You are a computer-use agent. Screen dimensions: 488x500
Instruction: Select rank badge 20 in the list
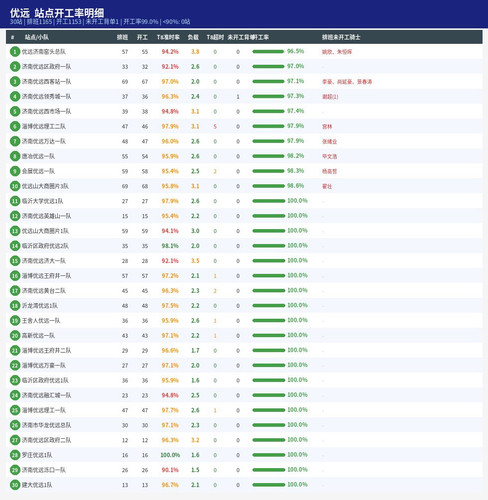[x=15, y=335]
